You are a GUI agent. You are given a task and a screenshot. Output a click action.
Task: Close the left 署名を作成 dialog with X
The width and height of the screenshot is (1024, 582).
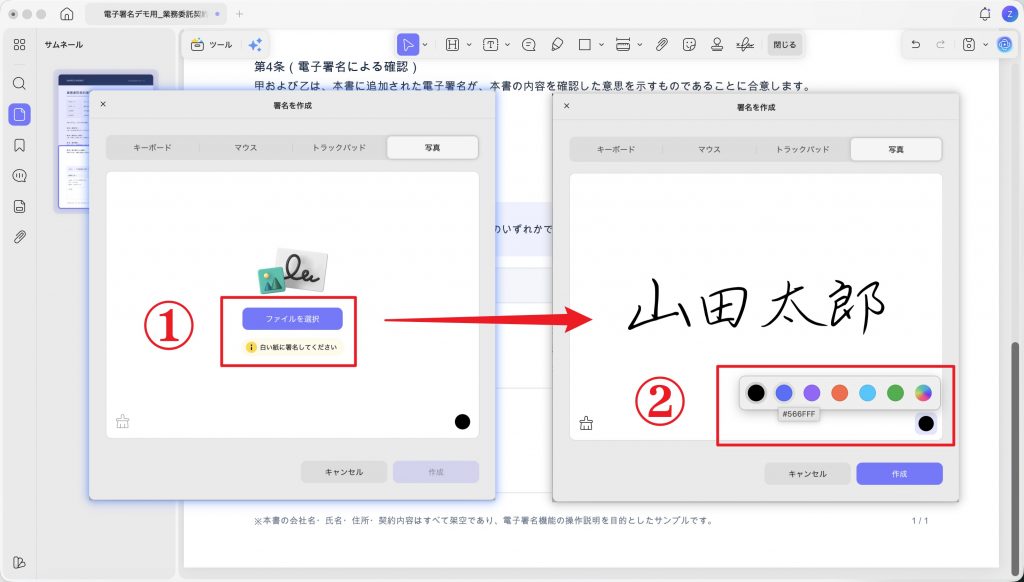tap(103, 104)
